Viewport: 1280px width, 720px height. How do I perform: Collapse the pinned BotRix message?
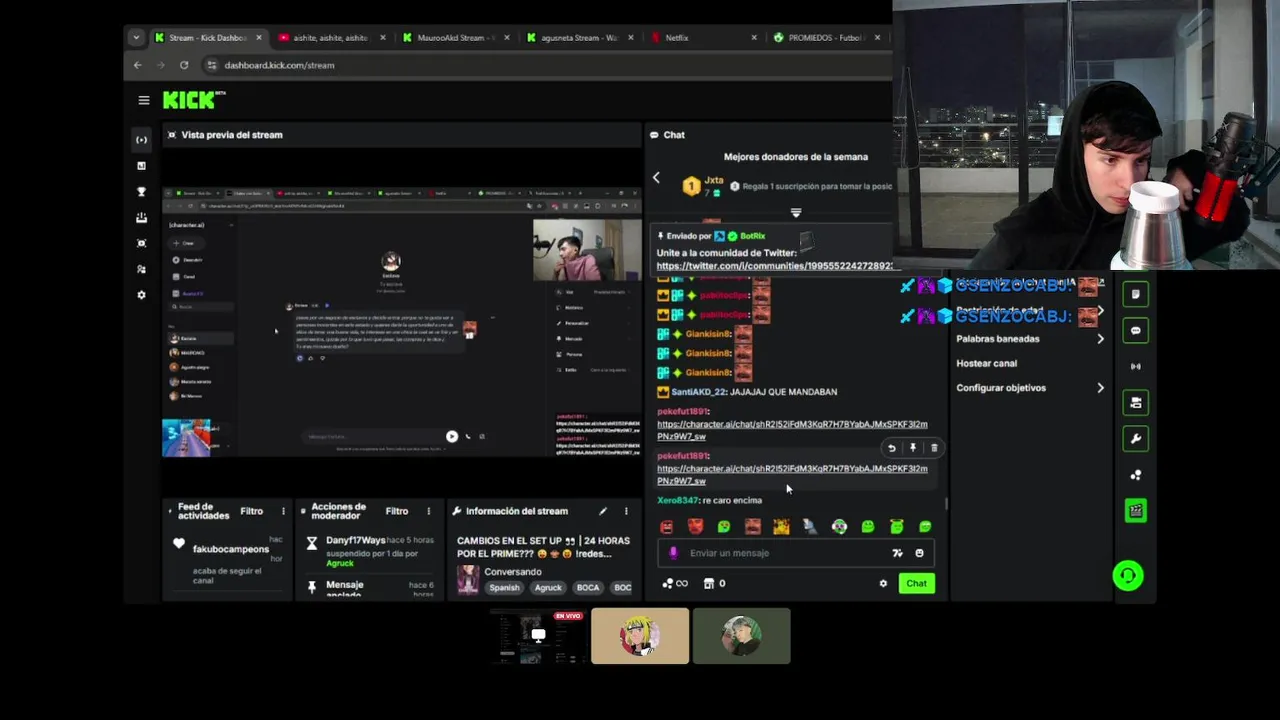tap(796, 213)
